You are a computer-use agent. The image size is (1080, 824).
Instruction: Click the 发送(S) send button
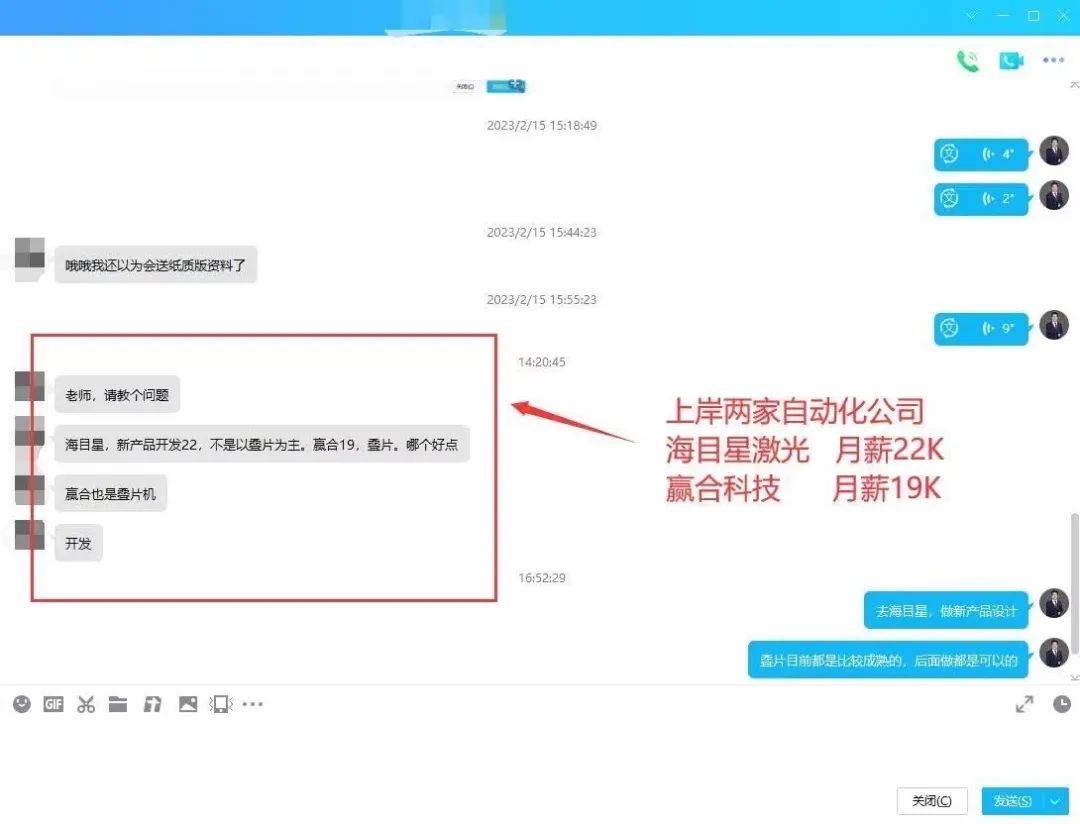[1013, 801]
